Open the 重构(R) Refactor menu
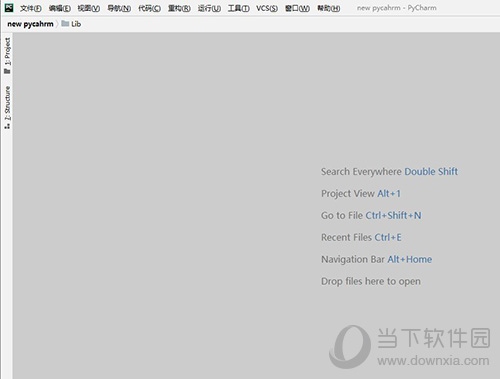Screen dimensions: 500x379 coord(179,8)
